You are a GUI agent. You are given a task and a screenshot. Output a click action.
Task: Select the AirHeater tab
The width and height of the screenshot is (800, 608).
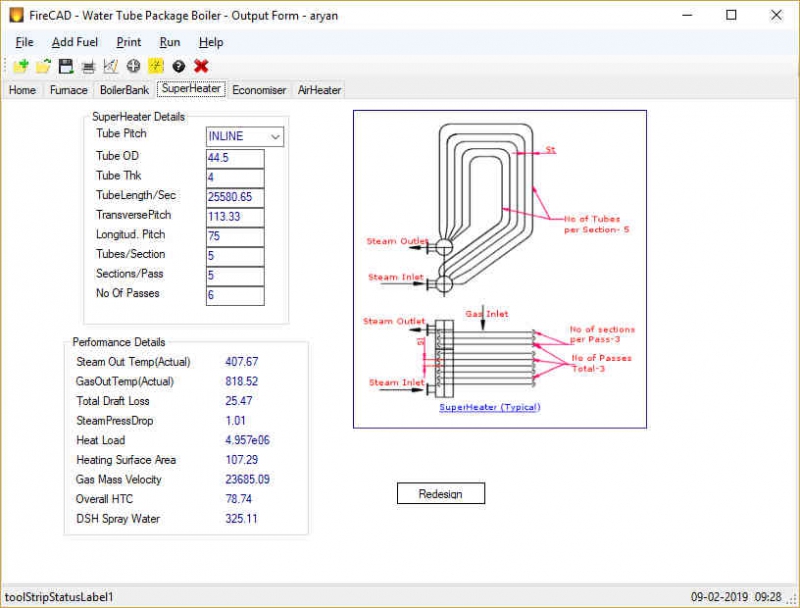click(319, 89)
